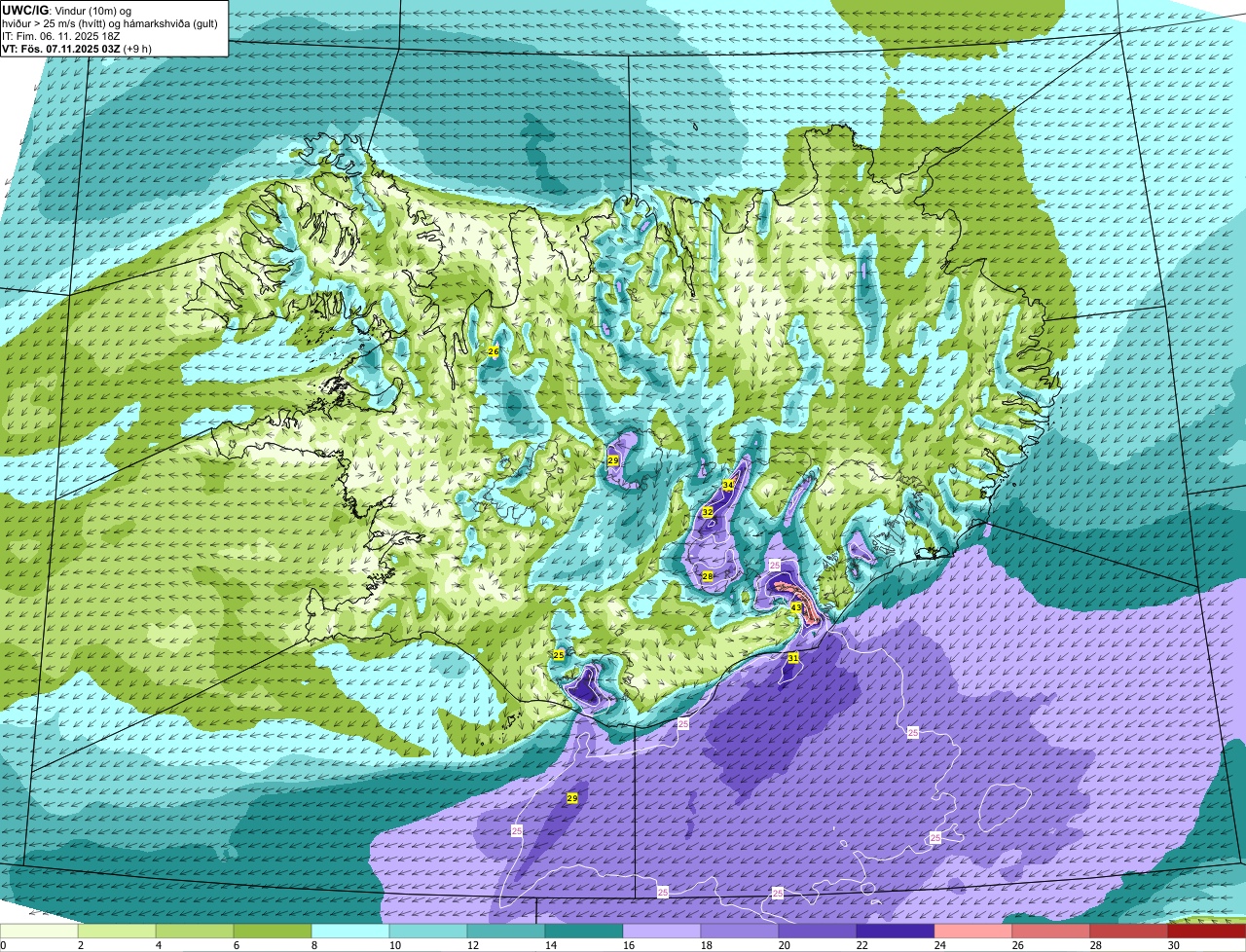The image size is (1246, 952).
Task: Click the legend scale number 2
Action: click(81, 945)
